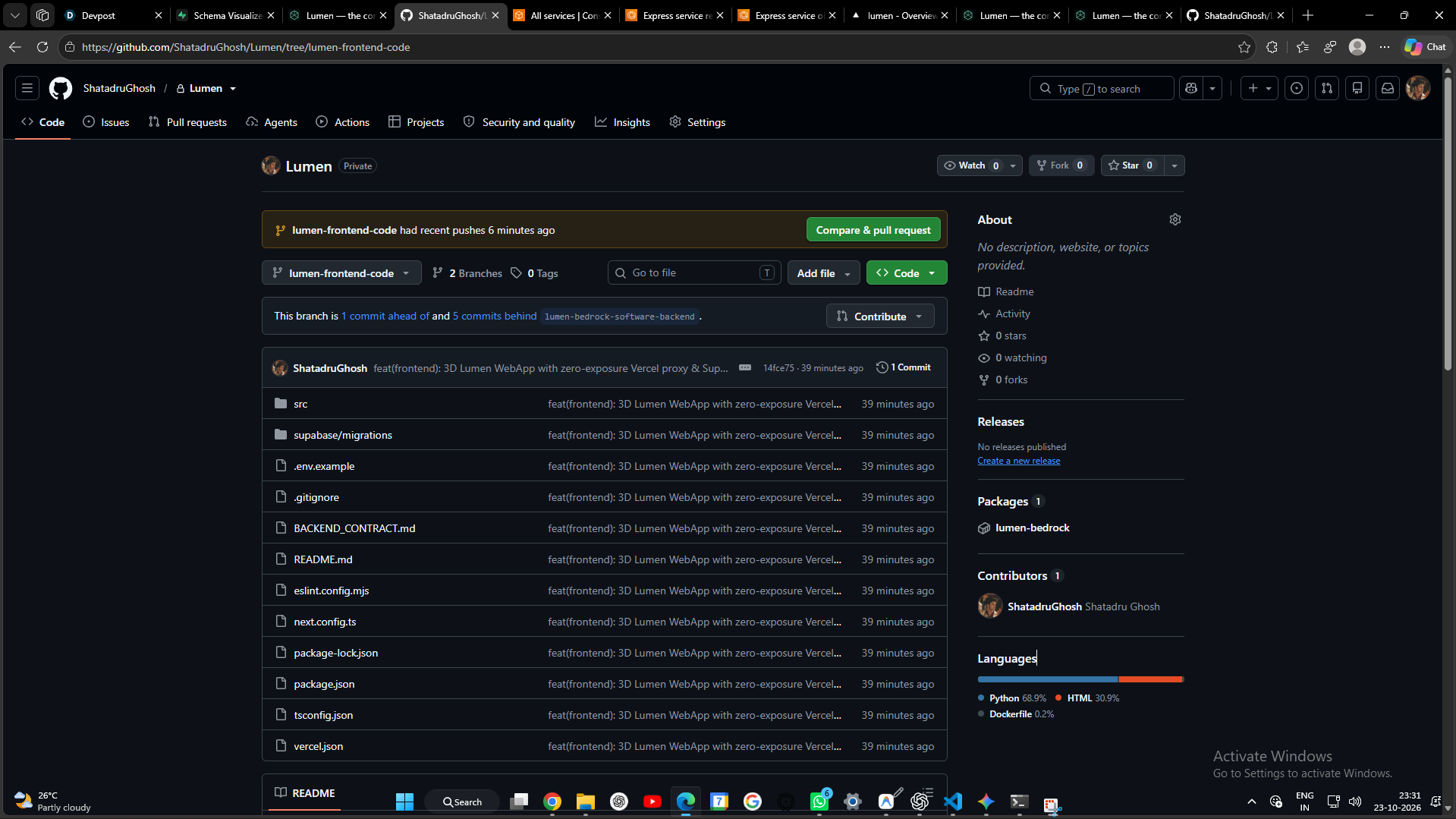1456x819 pixels.
Task: Launch Chrome from the taskbar
Action: coord(552,802)
